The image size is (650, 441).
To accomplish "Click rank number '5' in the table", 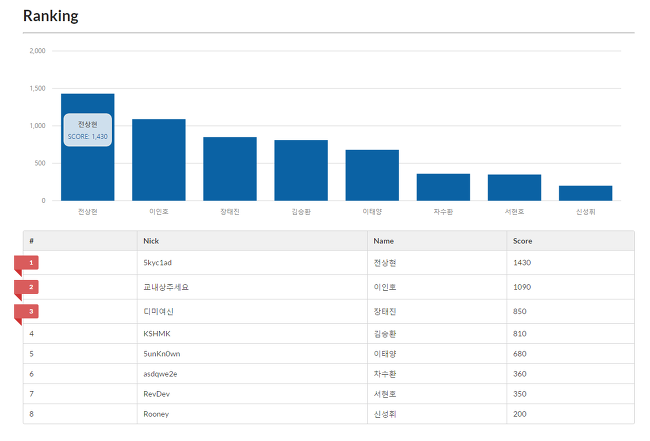I will [32, 354].
